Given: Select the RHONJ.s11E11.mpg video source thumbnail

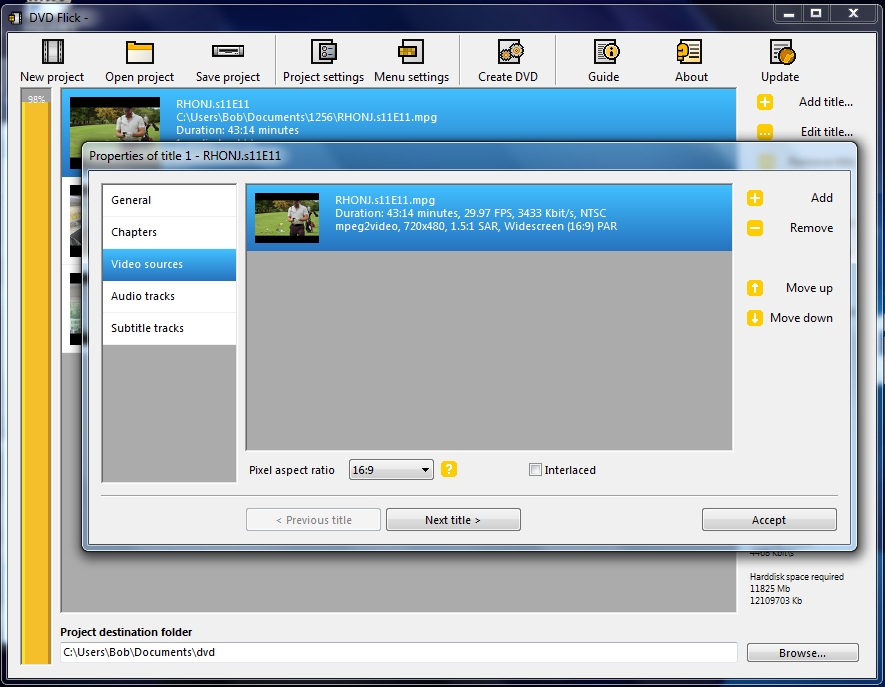Looking at the screenshot, I should [x=287, y=218].
